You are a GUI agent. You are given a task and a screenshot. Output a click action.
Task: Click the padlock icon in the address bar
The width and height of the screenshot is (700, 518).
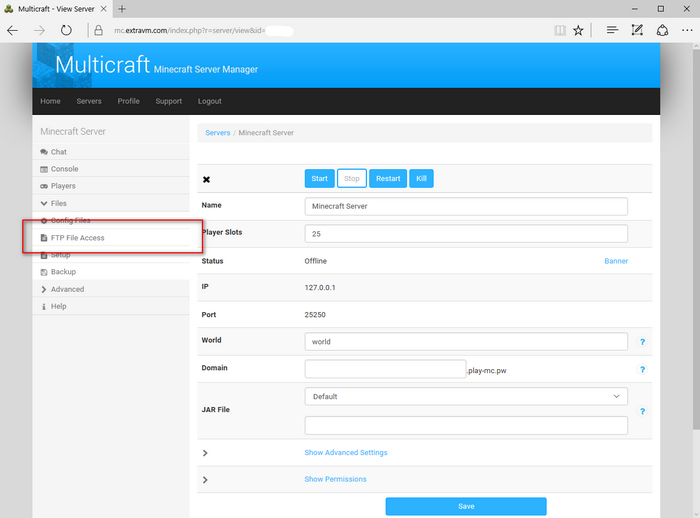(98, 30)
